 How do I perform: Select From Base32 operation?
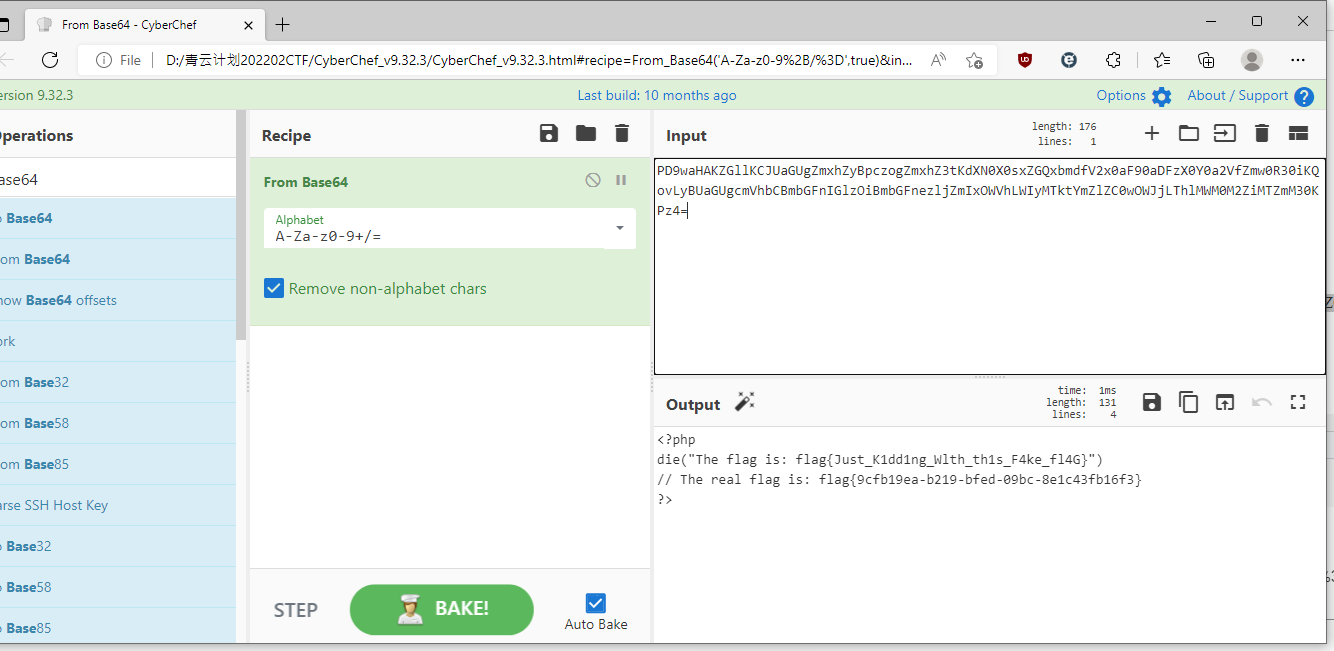(x=118, y=382)
